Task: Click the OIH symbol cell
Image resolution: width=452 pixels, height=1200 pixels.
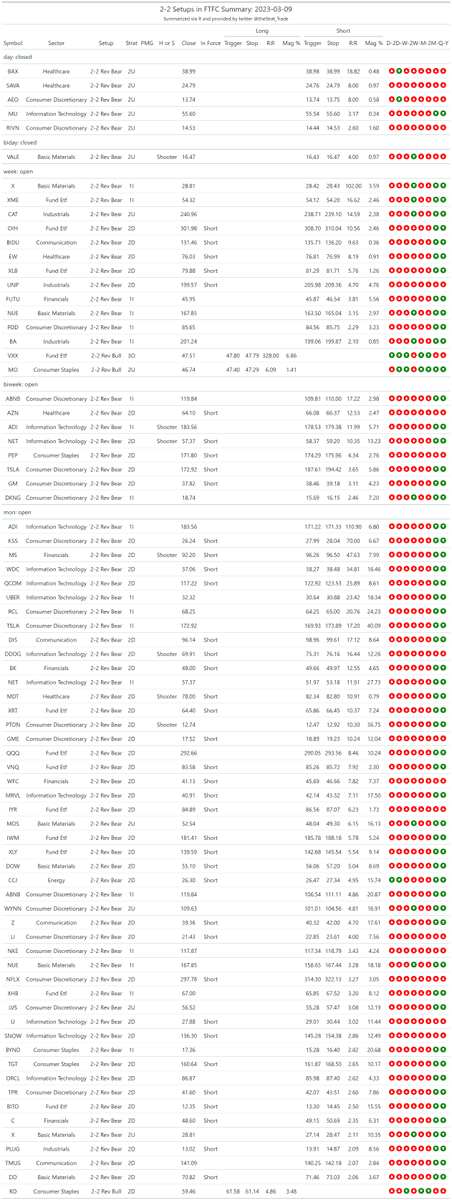Action: (x=13, y=228)
